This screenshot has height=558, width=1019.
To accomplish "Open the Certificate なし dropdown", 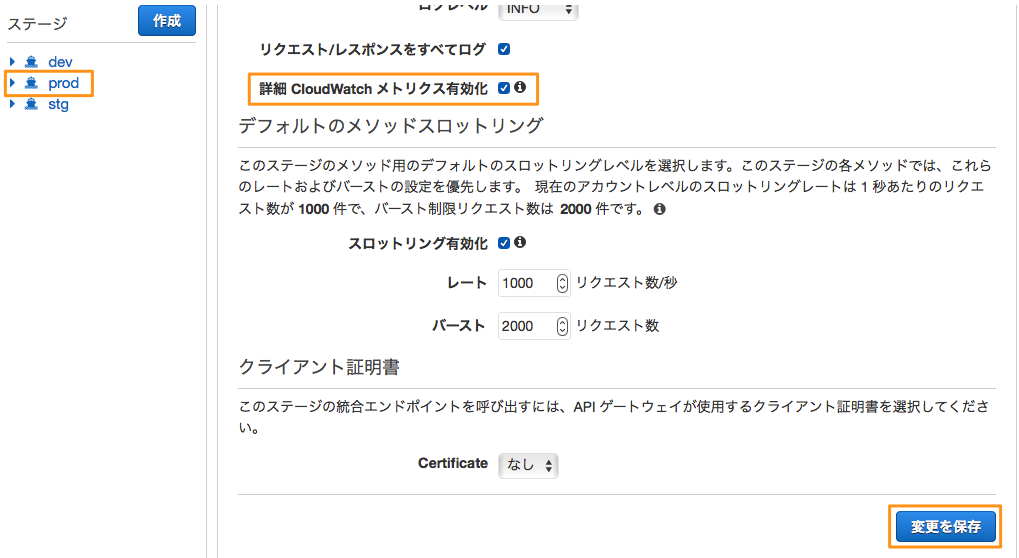I will click(528, 465).
